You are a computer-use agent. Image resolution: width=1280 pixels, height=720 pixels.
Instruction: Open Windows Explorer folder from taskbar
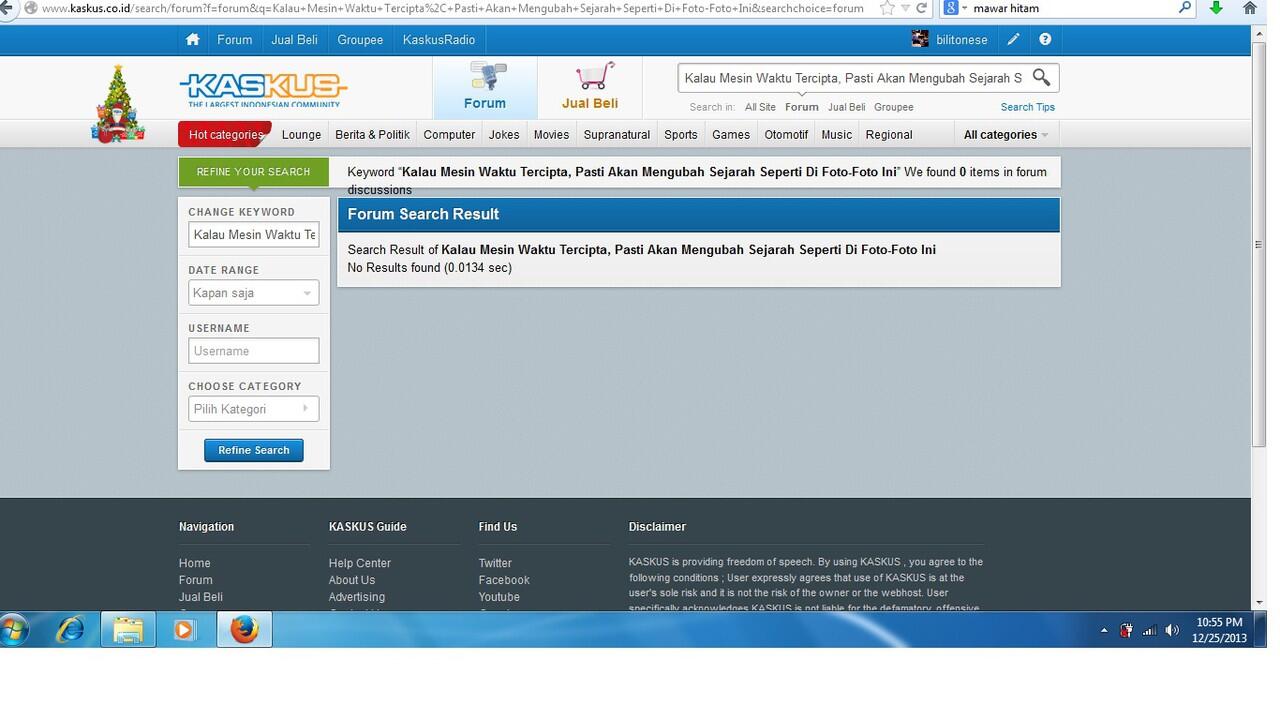128,630
